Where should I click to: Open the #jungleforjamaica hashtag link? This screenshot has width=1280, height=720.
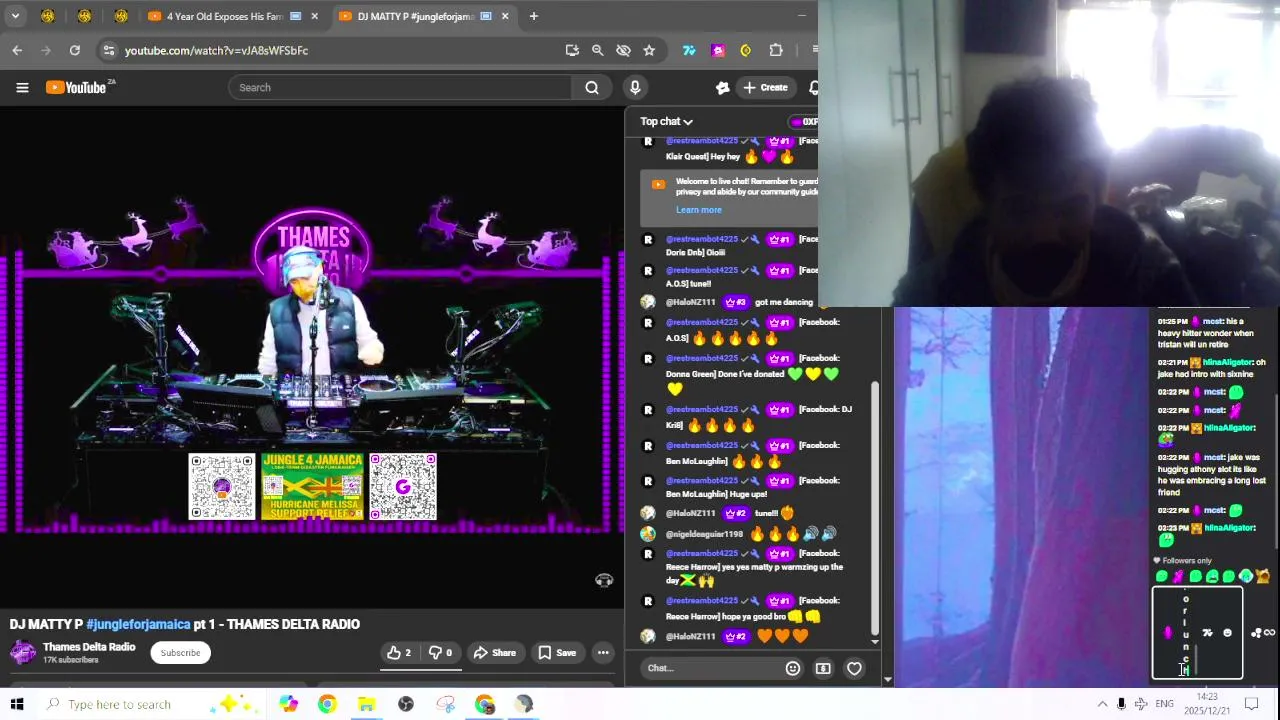tap(138, 624)
